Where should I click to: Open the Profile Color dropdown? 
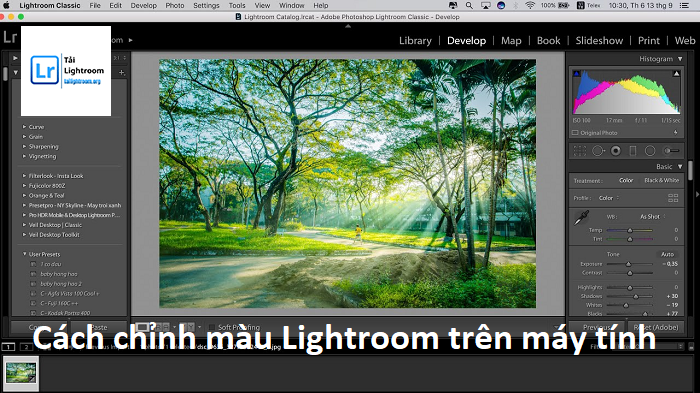pos(609,198)
